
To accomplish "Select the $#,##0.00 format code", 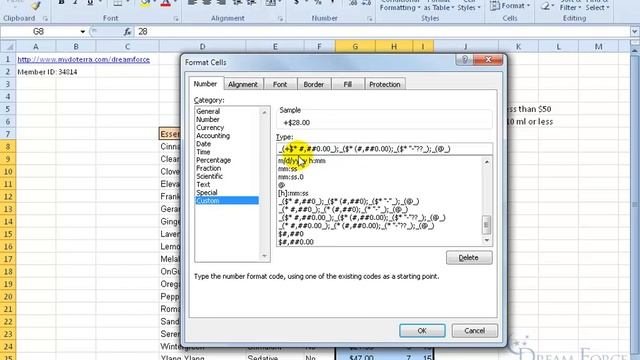I will 296,242.
